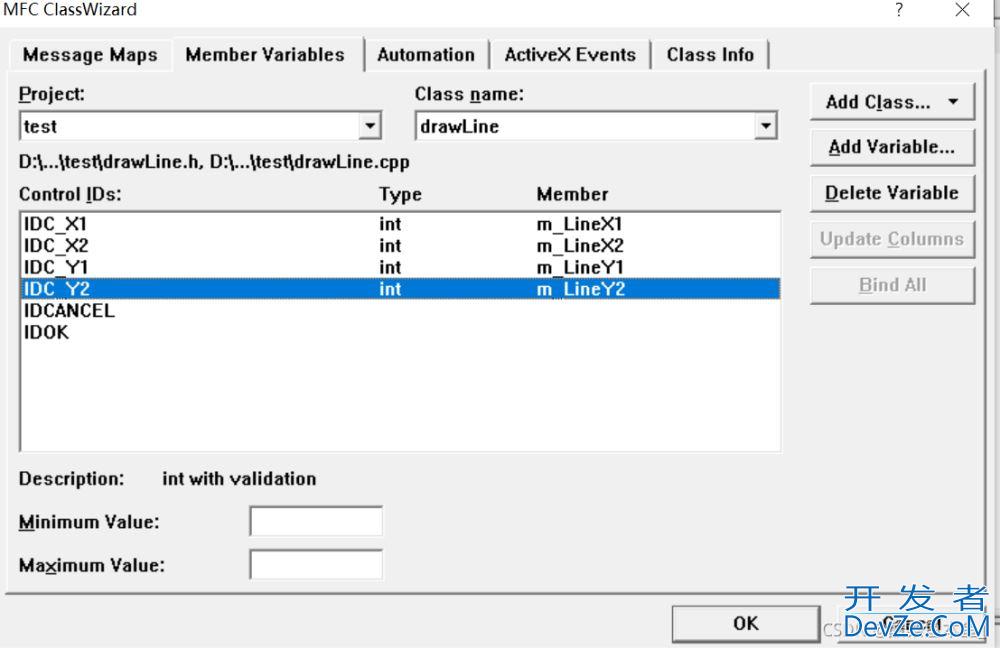Select the IDC_X1 control ID row

(400, 224)
